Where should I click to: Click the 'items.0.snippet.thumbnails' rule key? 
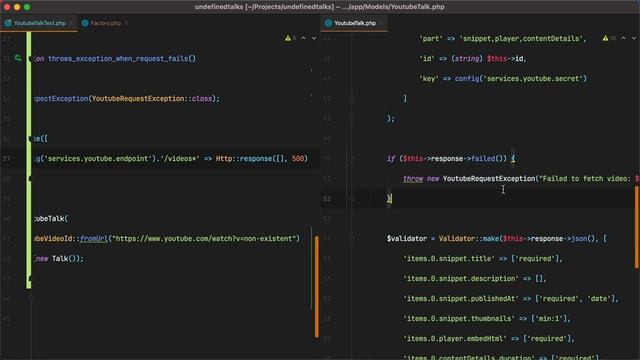(459, 318)
